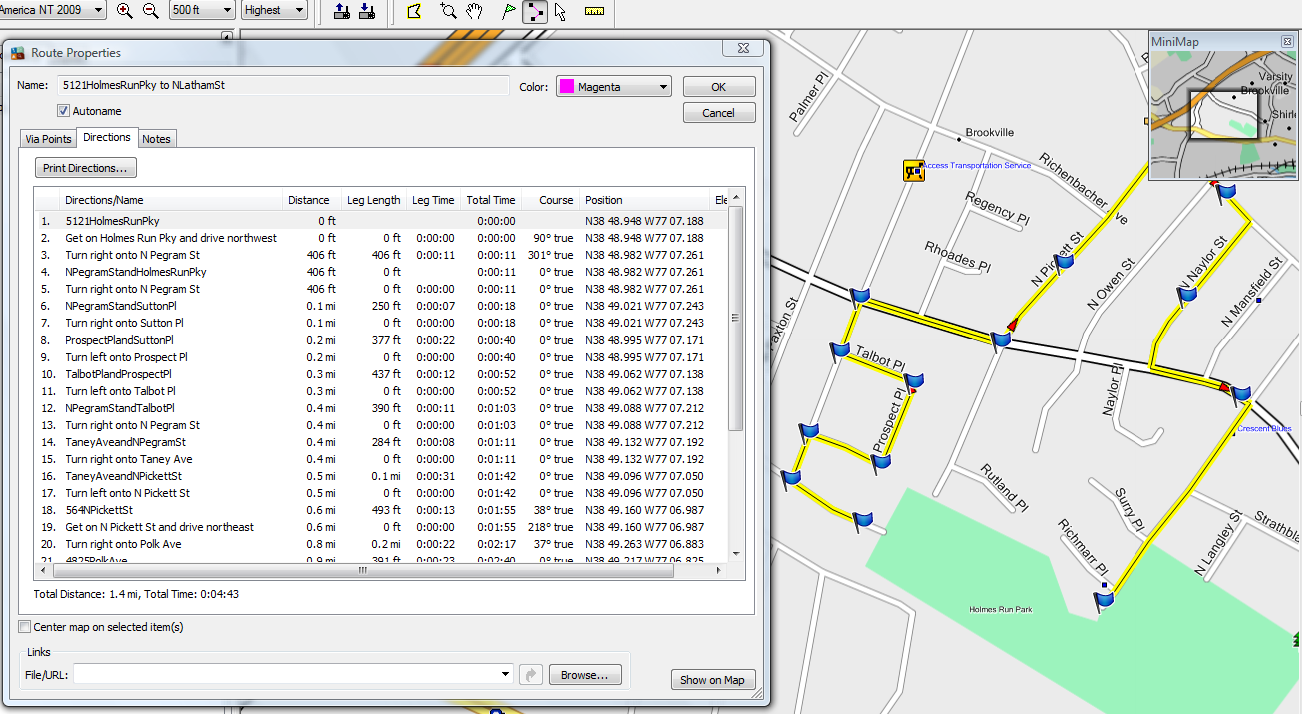
Task: Click the Print Directions button
Action: coord(85,168)
